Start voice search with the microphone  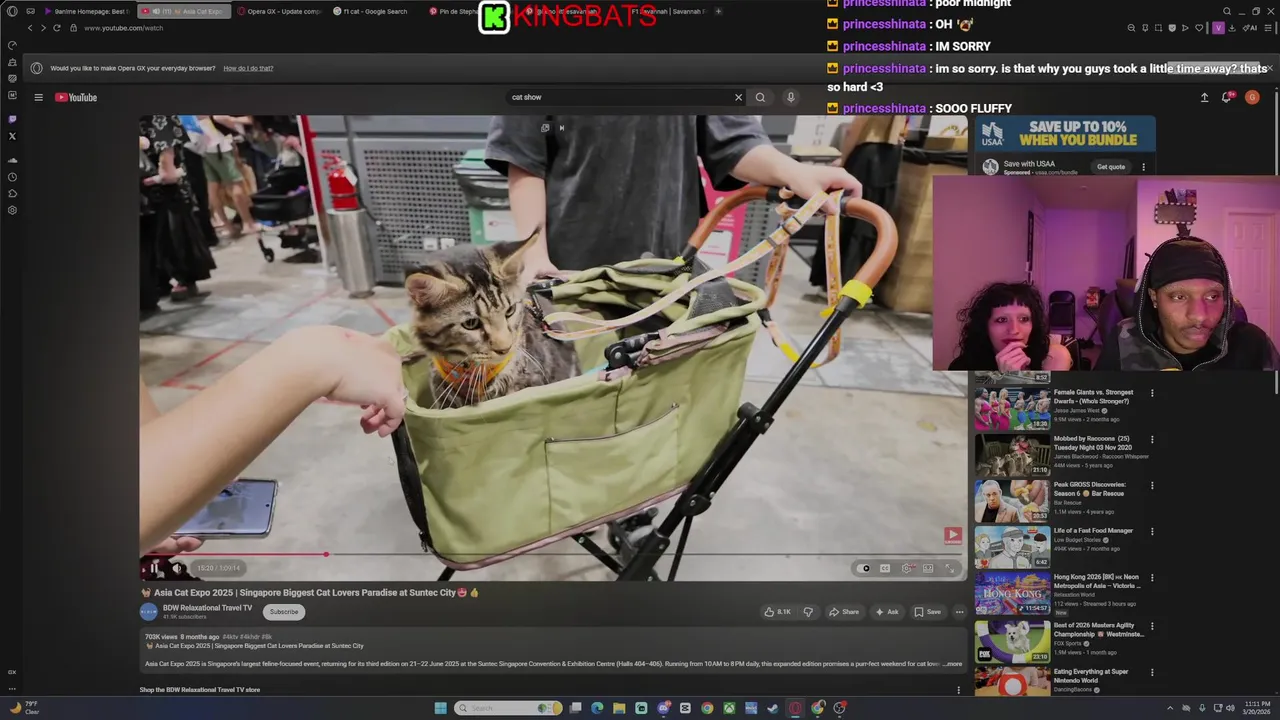tap(790, 97)
